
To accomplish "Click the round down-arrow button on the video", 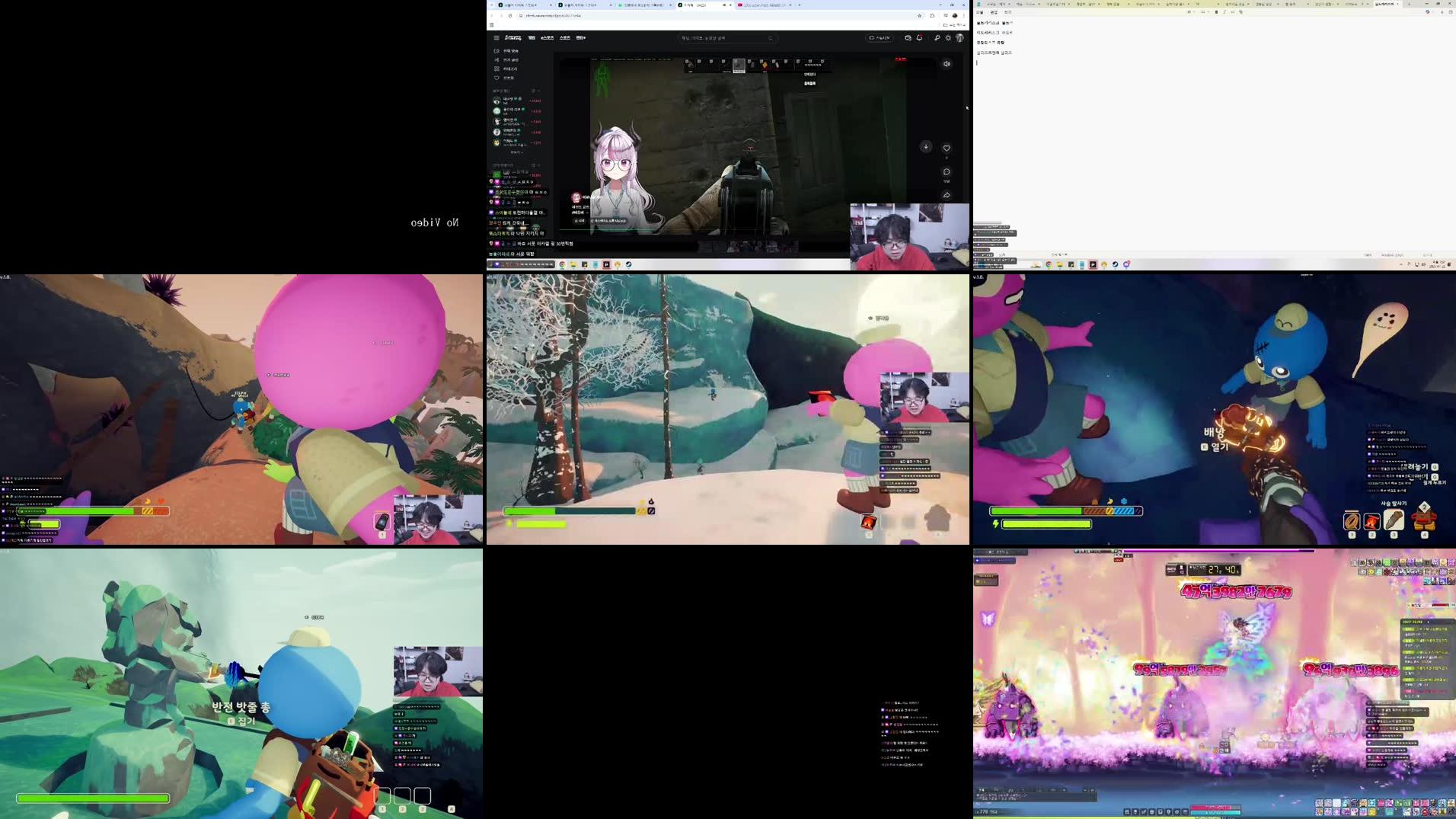I will [x=926, y=146].
